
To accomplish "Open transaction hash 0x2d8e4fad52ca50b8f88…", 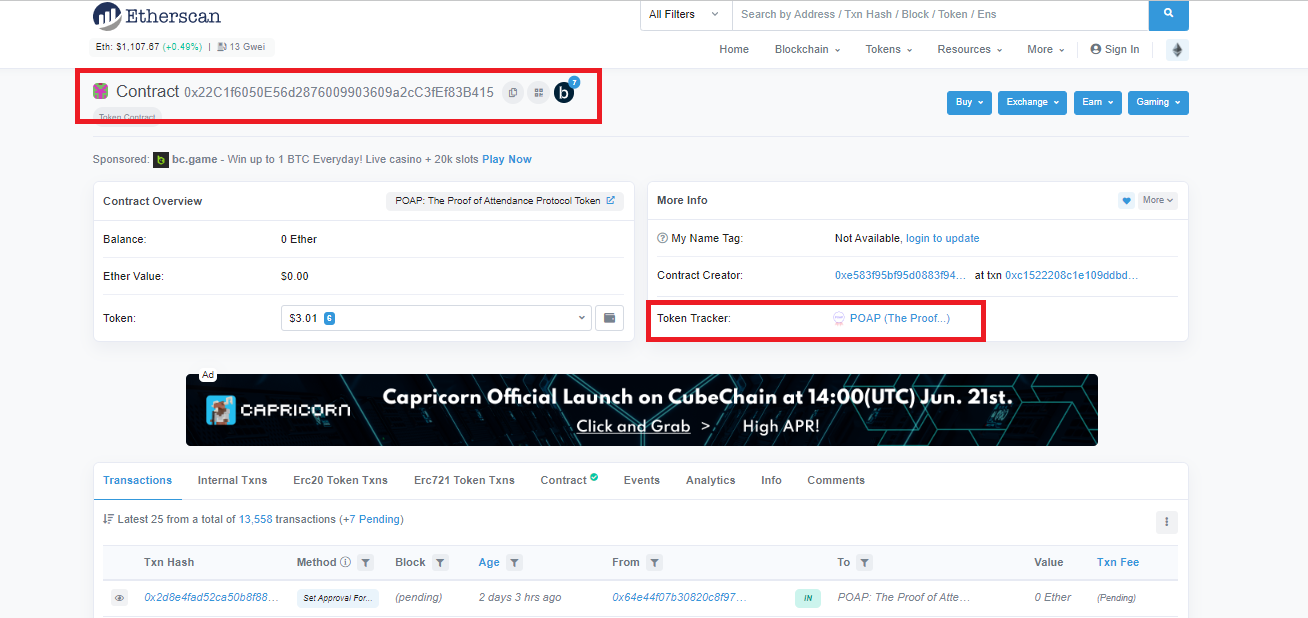I will tap(212, 597).
